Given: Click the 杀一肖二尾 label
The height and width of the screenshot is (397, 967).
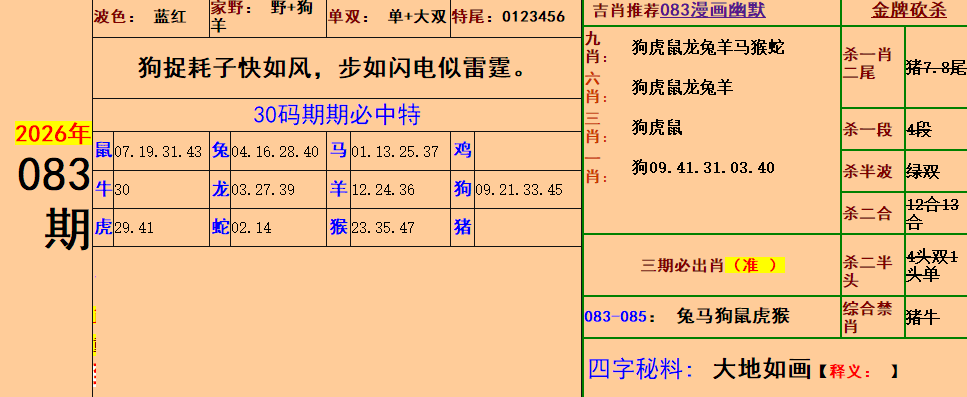Looking at the screenshot, I should (x=867, y=63).
